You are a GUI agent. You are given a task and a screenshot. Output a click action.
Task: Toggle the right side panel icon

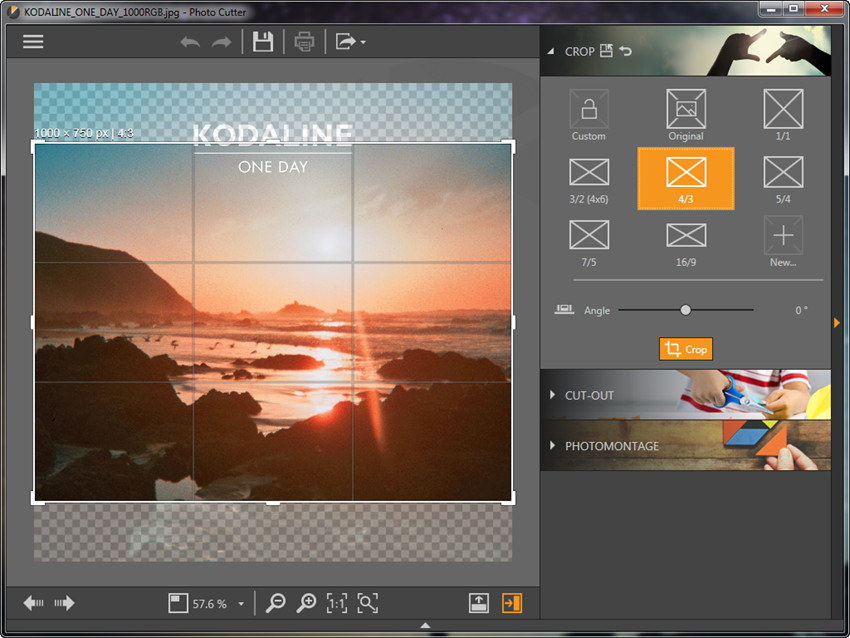tap(512, 603)
